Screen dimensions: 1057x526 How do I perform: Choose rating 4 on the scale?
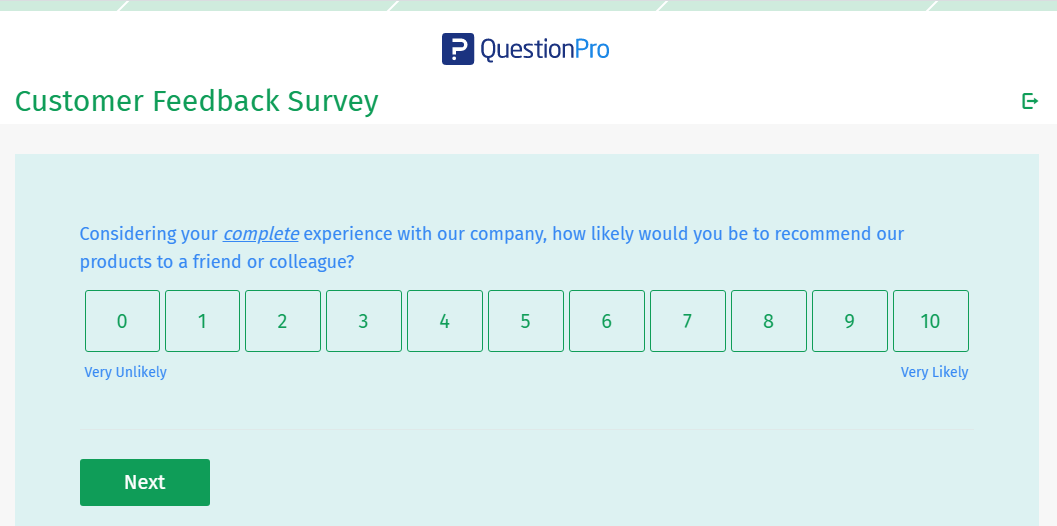[445, 321]
